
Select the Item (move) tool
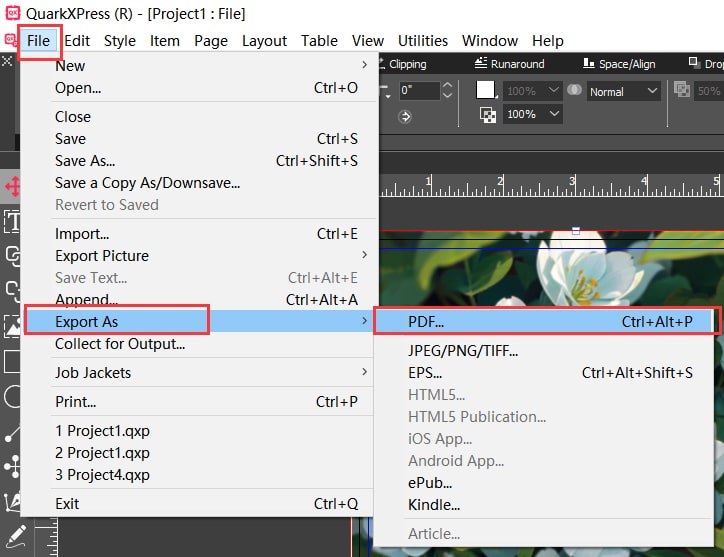pos(12,187)
